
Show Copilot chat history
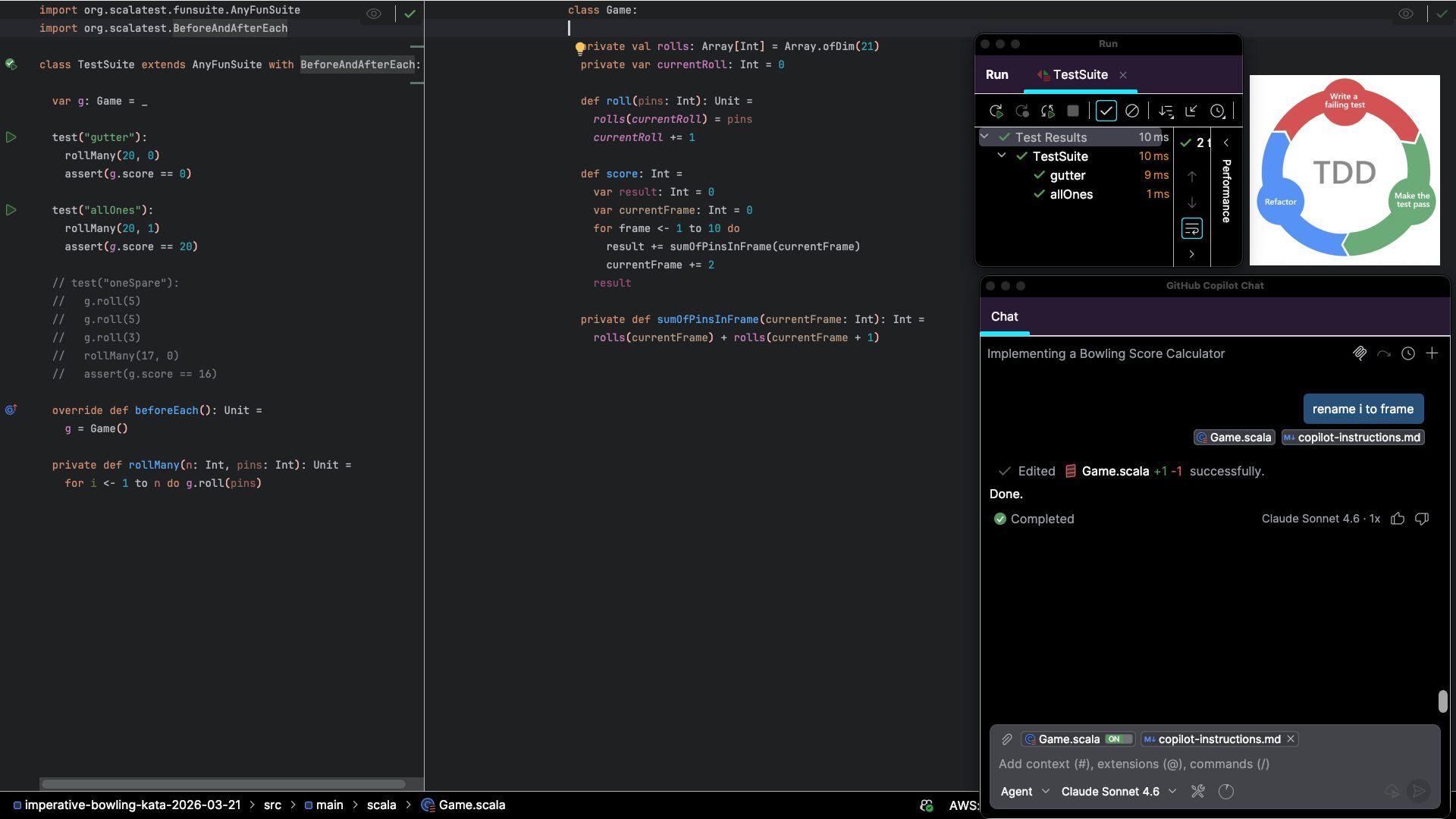(1407, 353)
